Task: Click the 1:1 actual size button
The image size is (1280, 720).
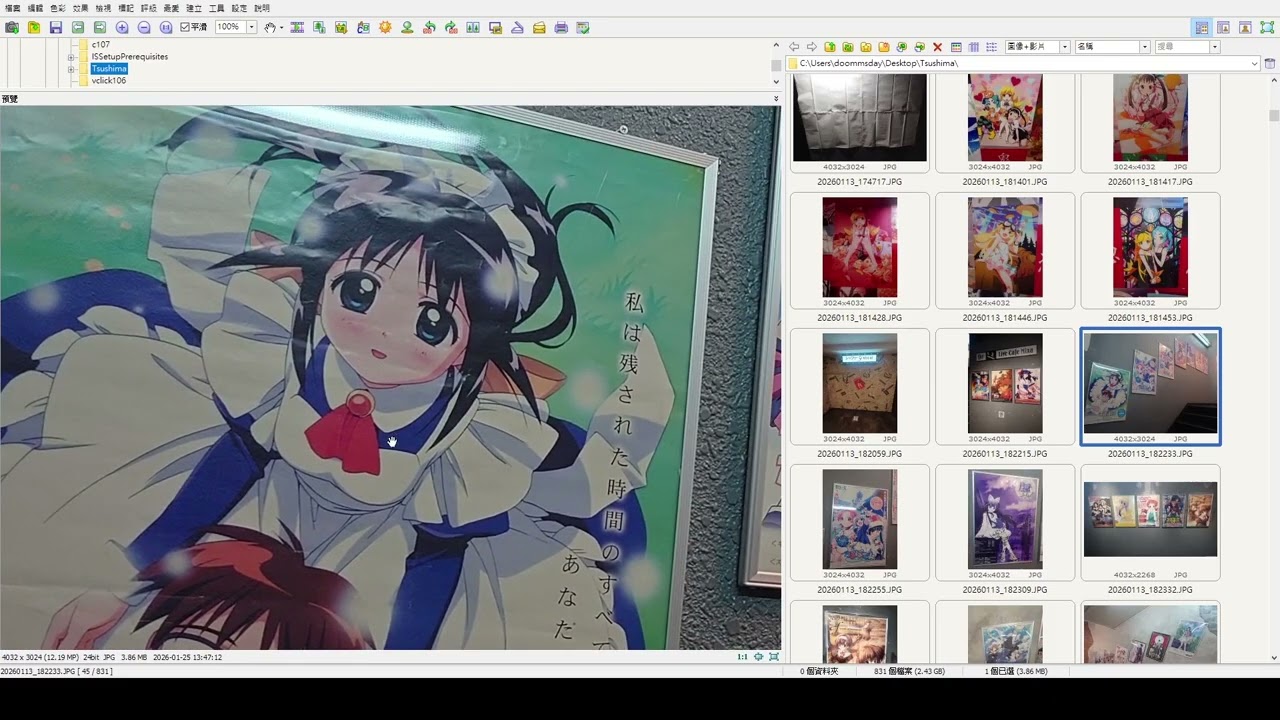Action: click(x=742, y=657)
